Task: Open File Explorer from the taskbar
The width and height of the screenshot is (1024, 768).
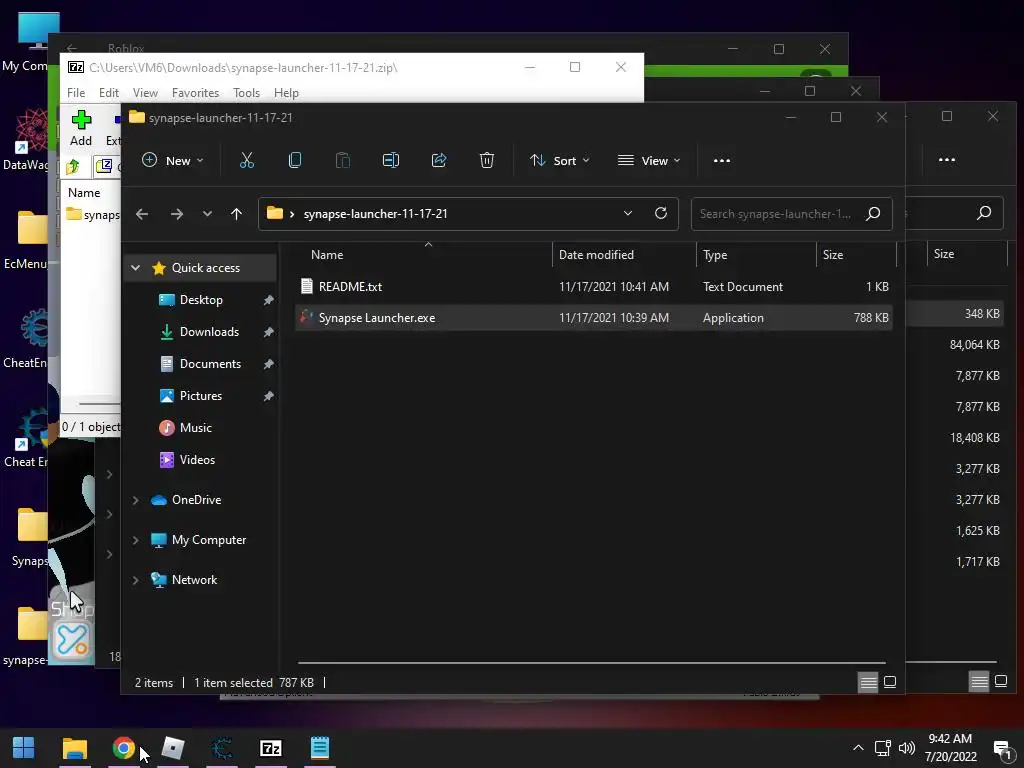Action: coord(74,748)
